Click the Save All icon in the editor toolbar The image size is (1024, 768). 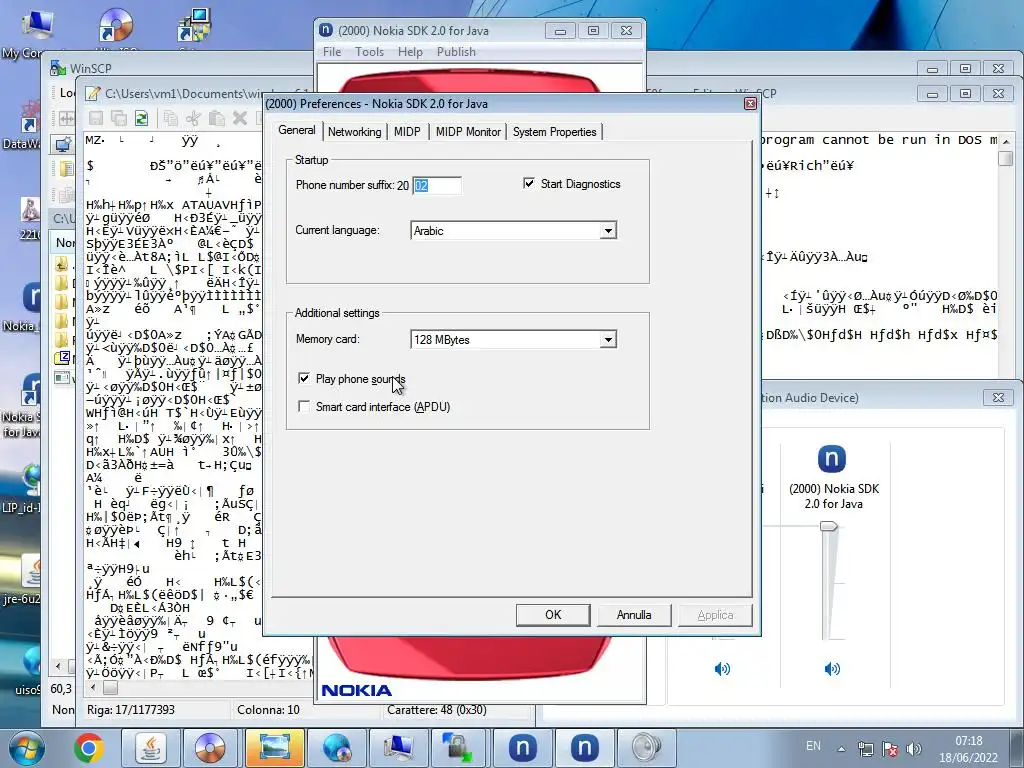tap(119, 118)
